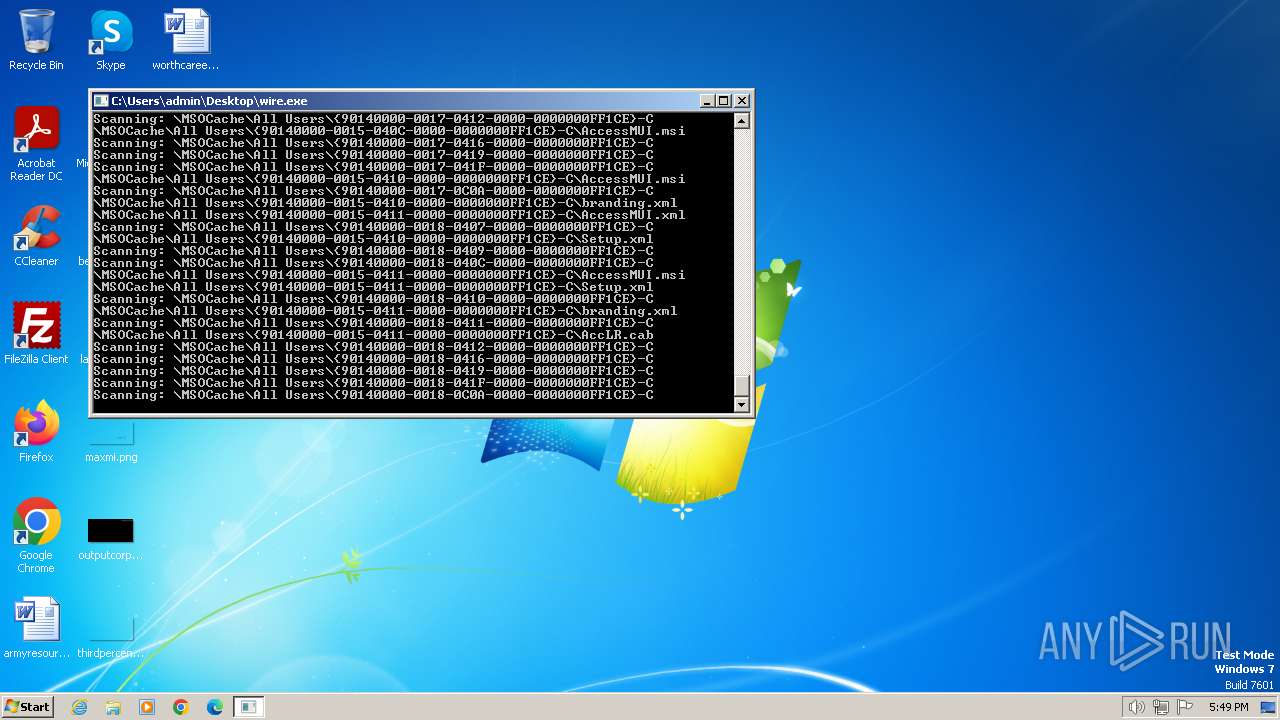Open Google Chrome desktop shortcut
Image resolution: width=1280 pixels, height=720 pixels.
(x=36, y=536)
